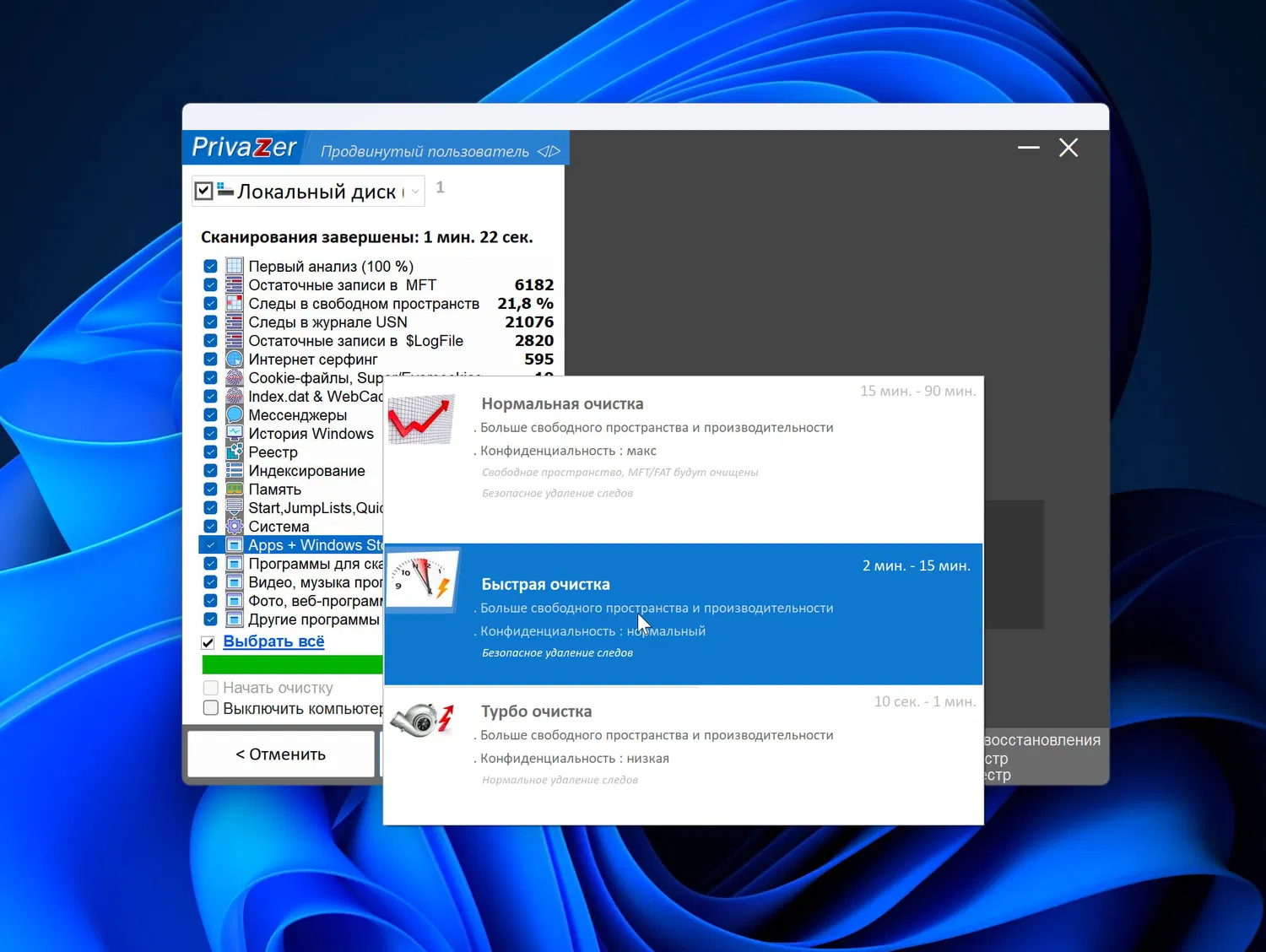This screenshot has height=952, width=1266.
Task: Click the fingerprint icon beside Cookie-файлы
Action: 235,378
